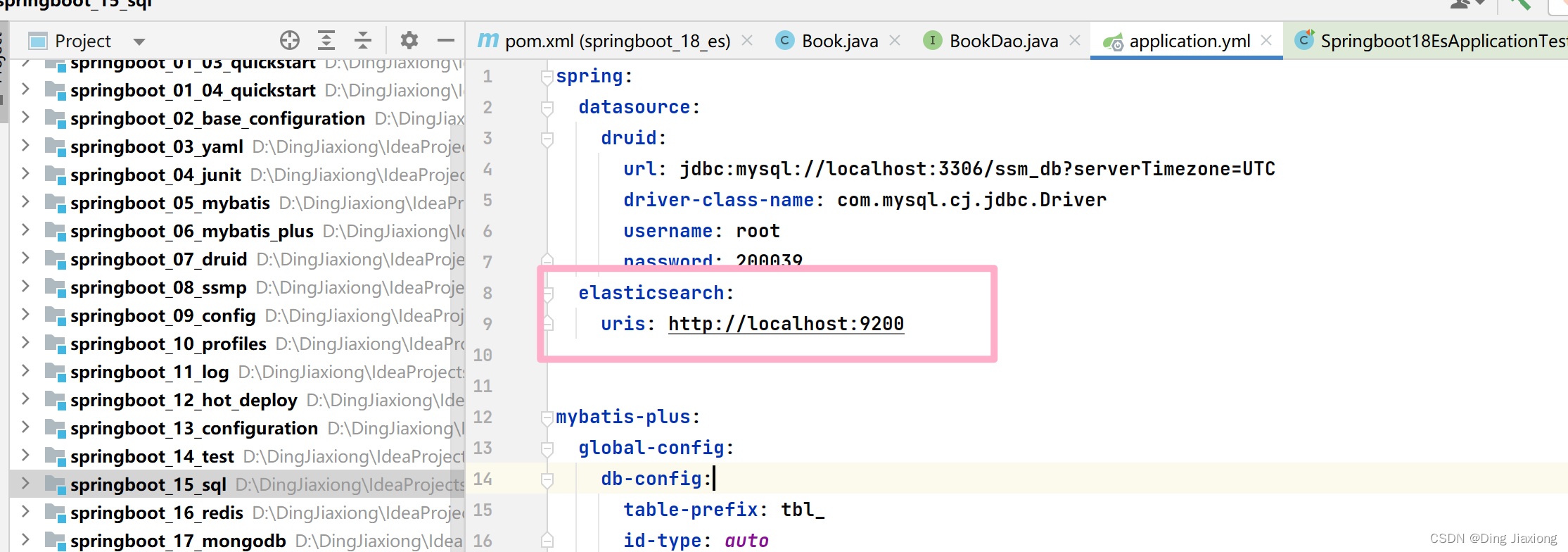Close the BookDao.java tab
The width and height of the screenshot is (1568, 552).
click(1075, 40)
